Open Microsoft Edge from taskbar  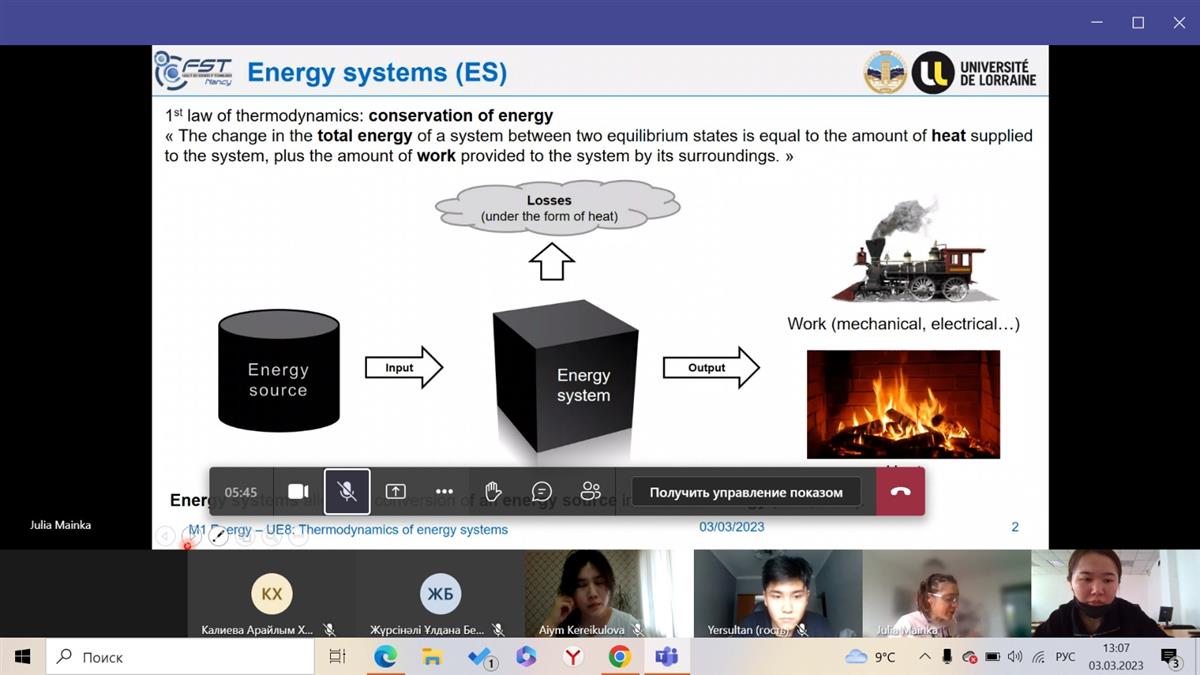point(385,657)
